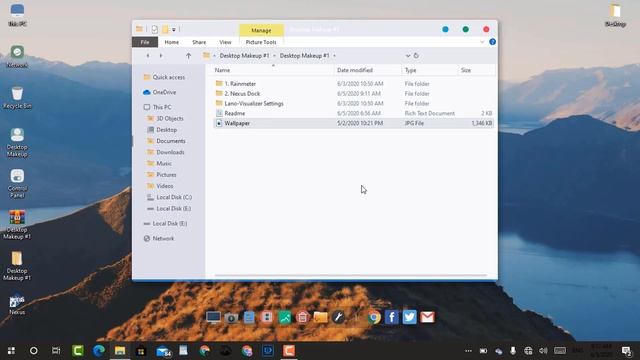Open Facebook from the dock

[391, 317]
